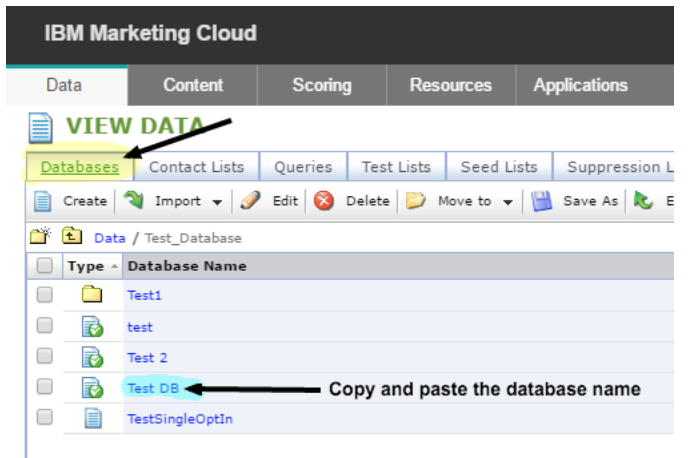The width and height of the screenshot is (688, 458).
Task: Click the Test_Database breadcrumb text
Action: coord(193,238)
